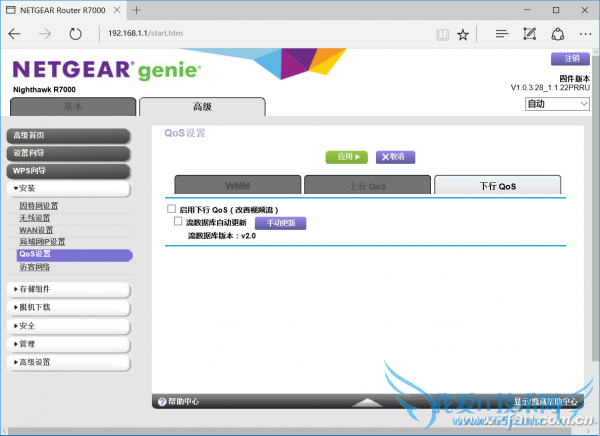This screenshot has width=600, height=436.
Task: Click the 流数据库版本：v2.0 text
Action: (222, 236)
